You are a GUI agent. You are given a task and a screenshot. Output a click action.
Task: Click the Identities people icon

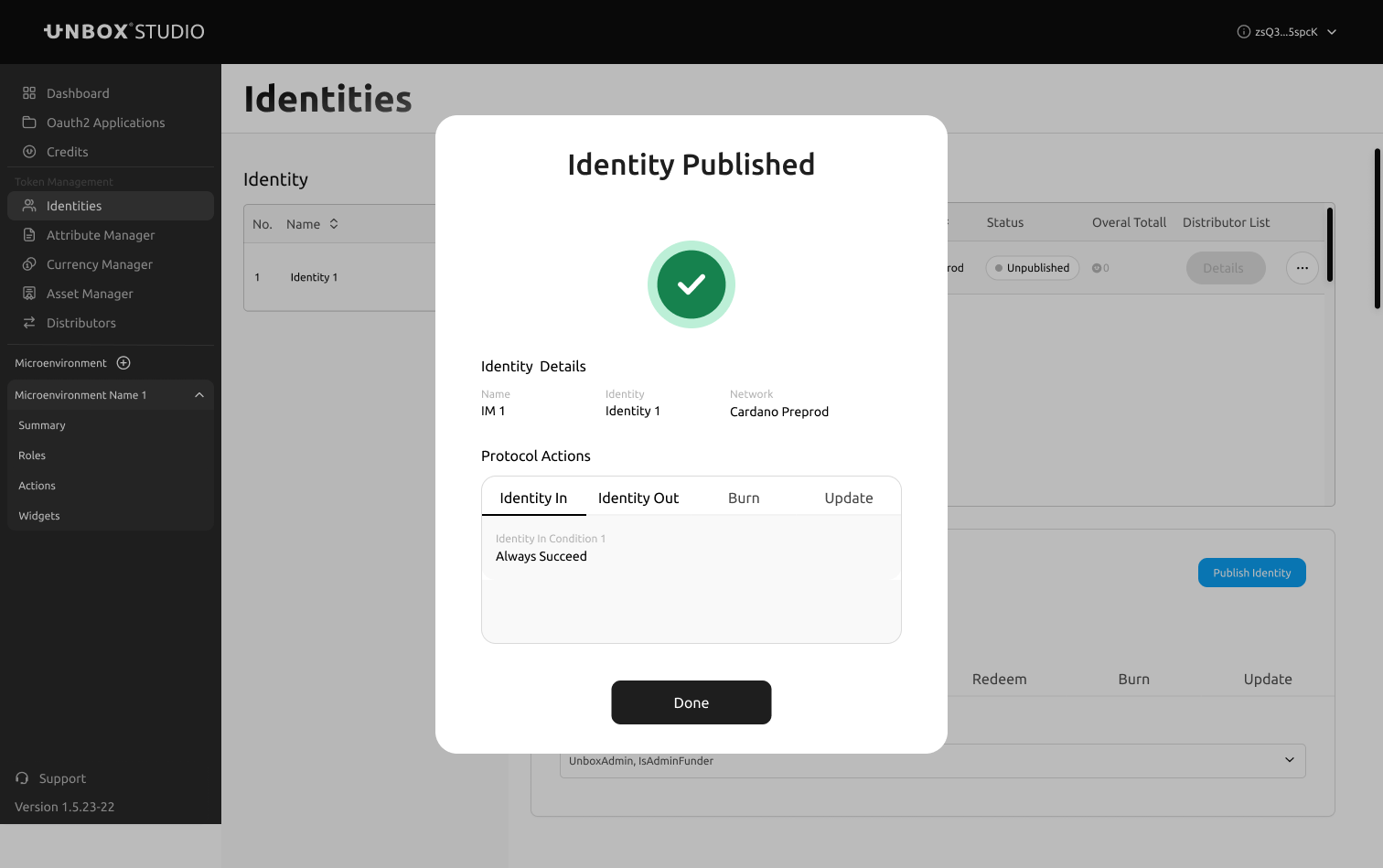[29, 206]
